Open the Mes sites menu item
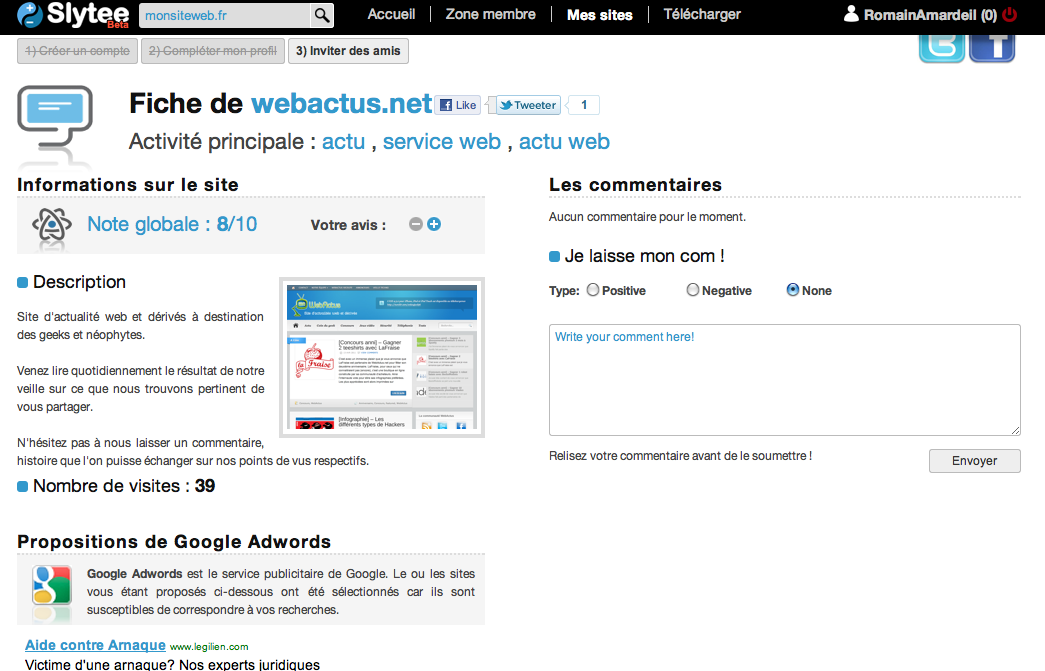The width and height of the screenshot is (1045, 671). tap(600, 15)
